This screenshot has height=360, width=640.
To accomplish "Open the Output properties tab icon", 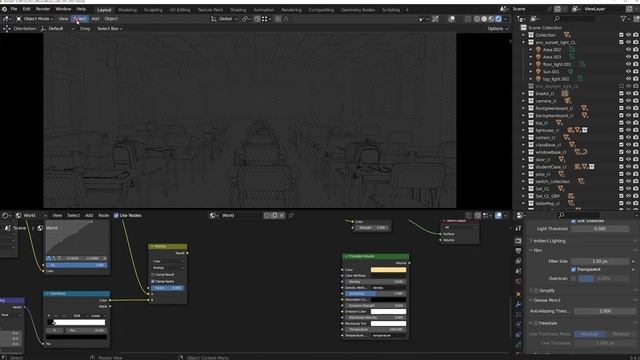I will (518, 251).
